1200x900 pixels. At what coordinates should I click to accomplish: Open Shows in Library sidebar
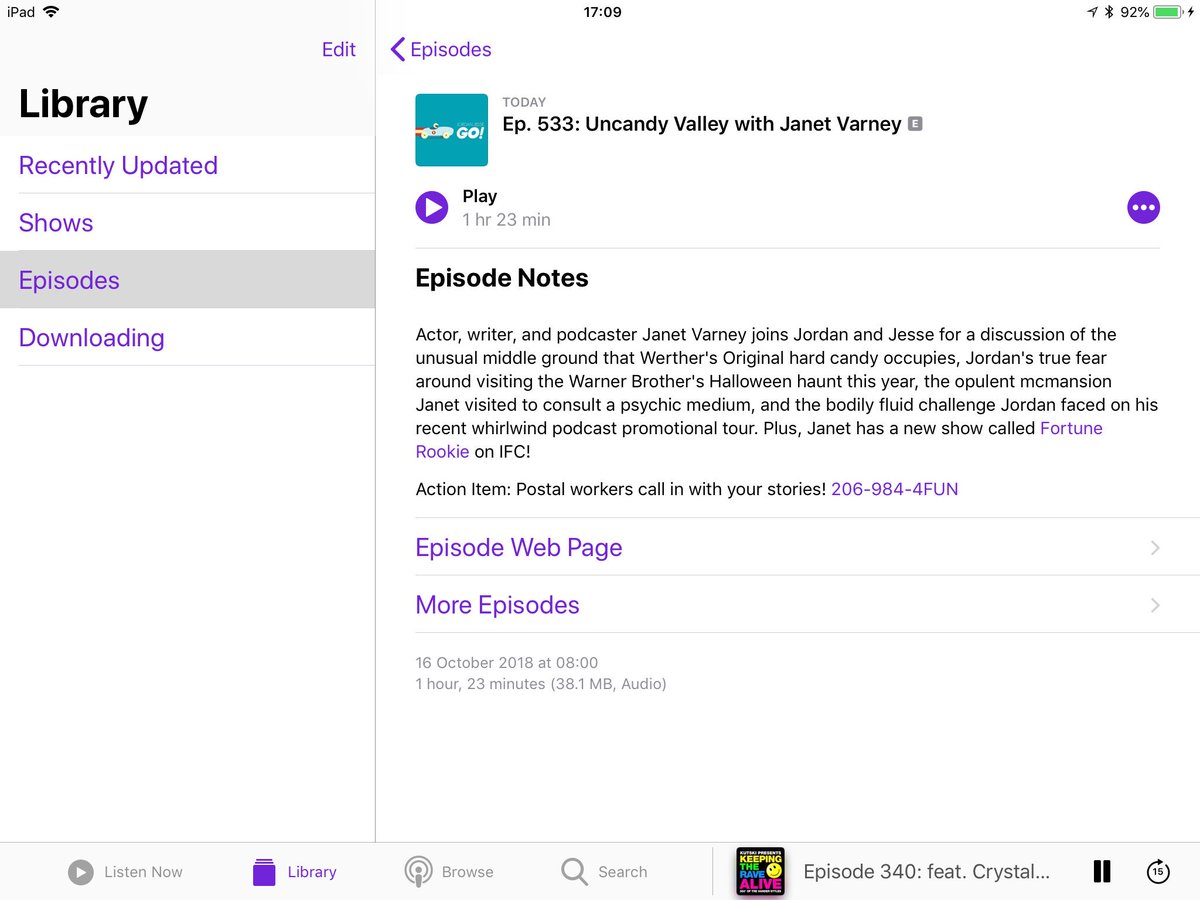[187, 222]
